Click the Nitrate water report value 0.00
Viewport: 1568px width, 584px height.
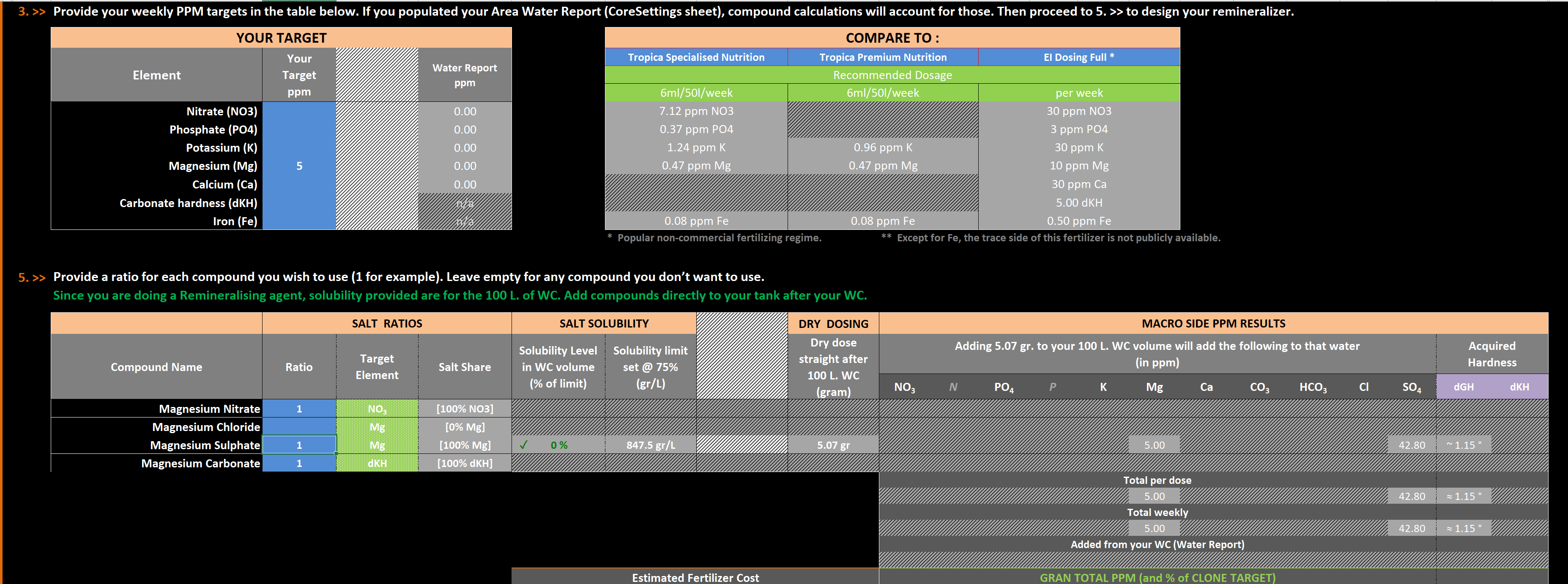coord(465,111)
